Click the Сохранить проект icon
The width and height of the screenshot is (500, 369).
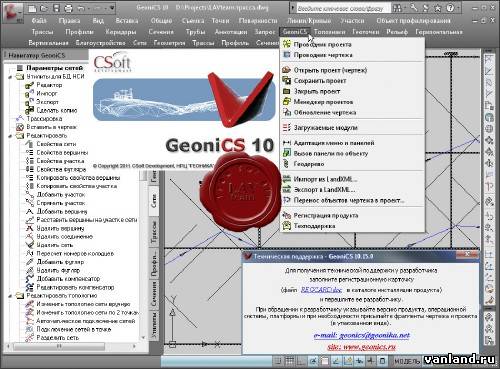tap(286, 80)
